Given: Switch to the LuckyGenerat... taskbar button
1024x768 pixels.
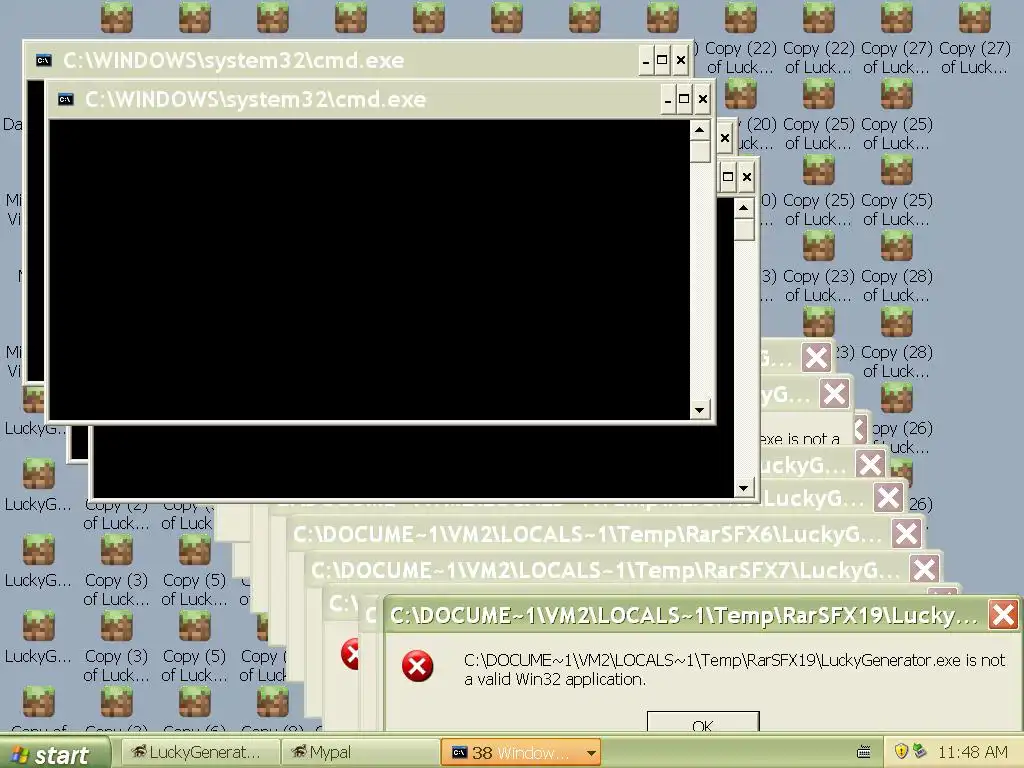Looking at the screenshot, I should 199,752.
